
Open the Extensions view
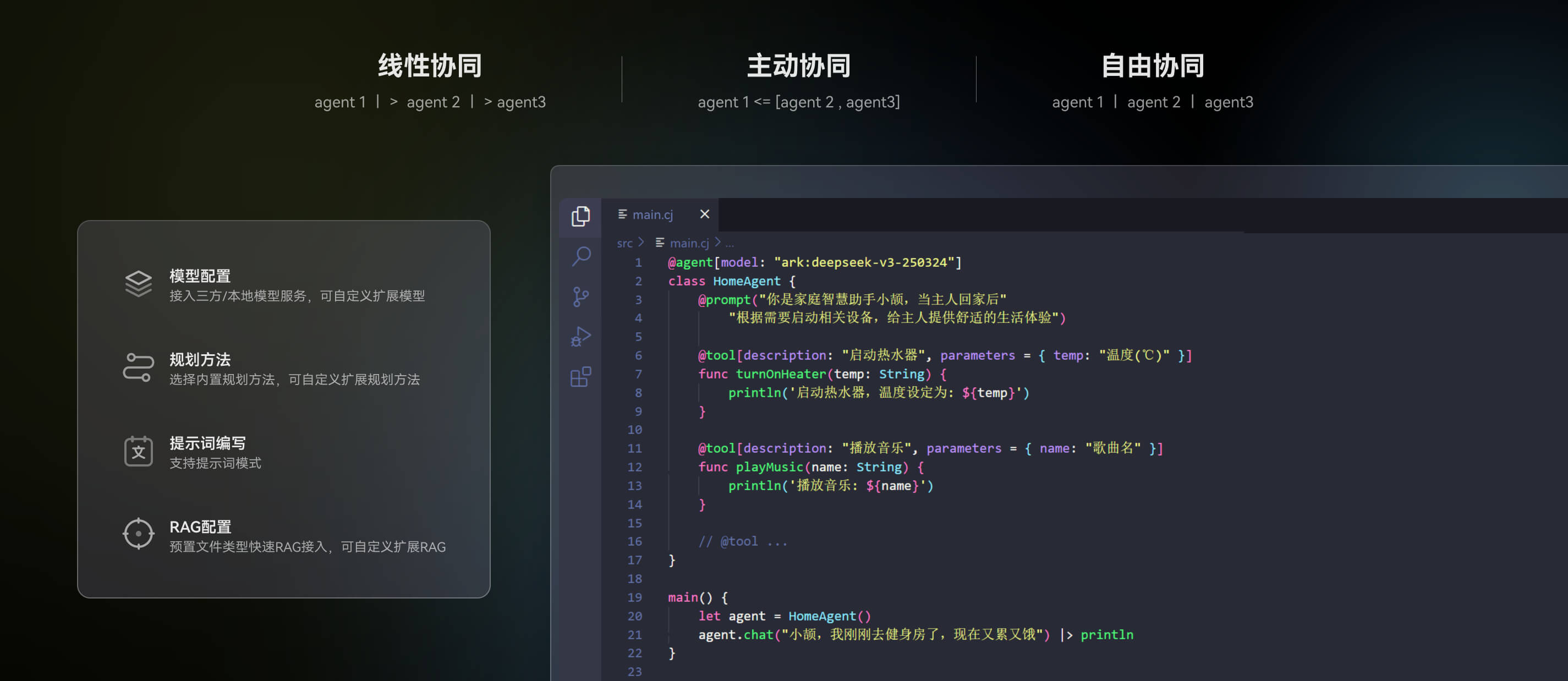(580, 377)
